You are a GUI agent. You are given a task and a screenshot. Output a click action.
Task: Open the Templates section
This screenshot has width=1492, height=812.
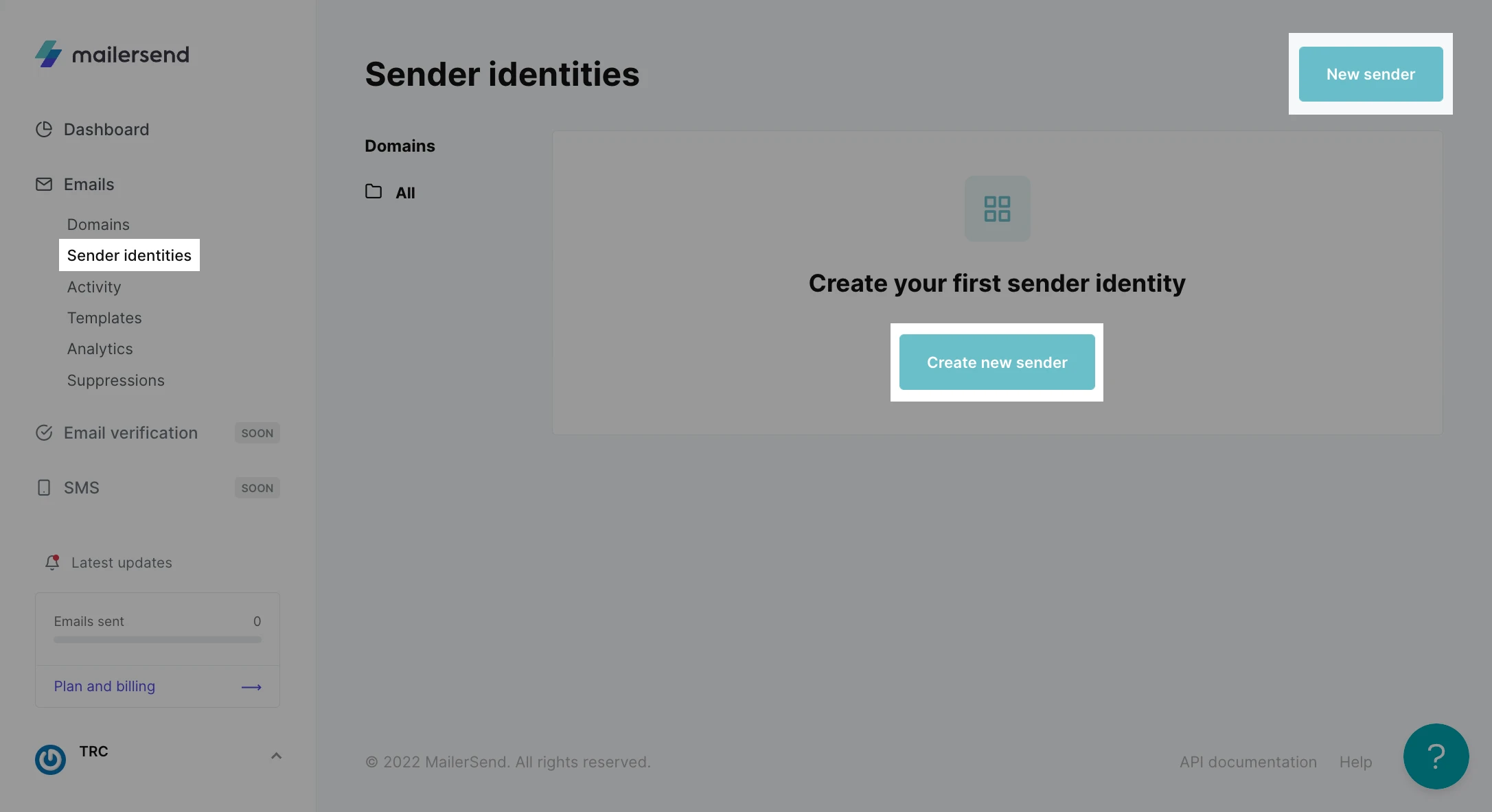pyautogui.click(x=104, y=318)
